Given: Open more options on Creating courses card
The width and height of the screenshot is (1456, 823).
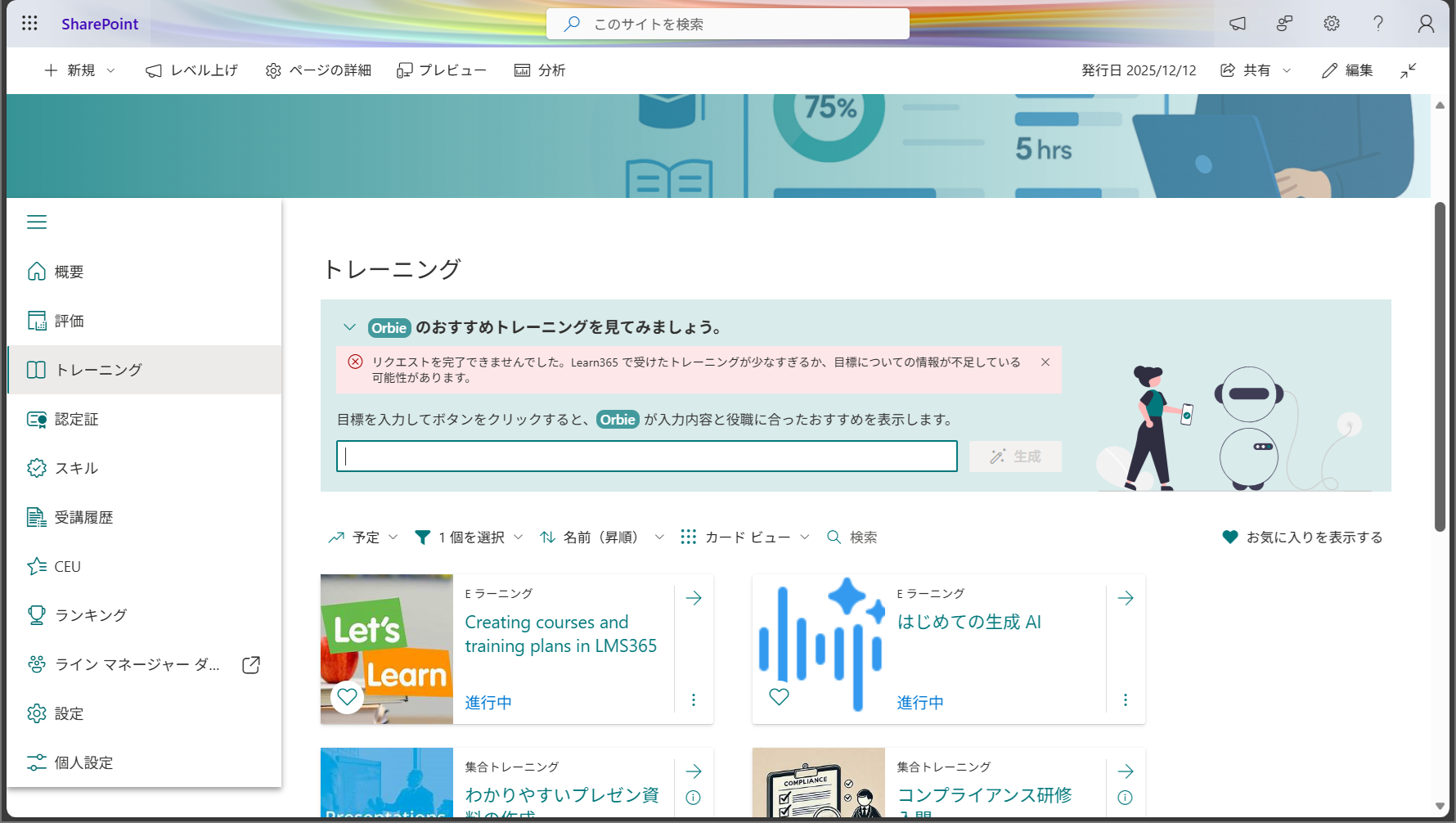Looking at the screenshot, I should 694,700.
